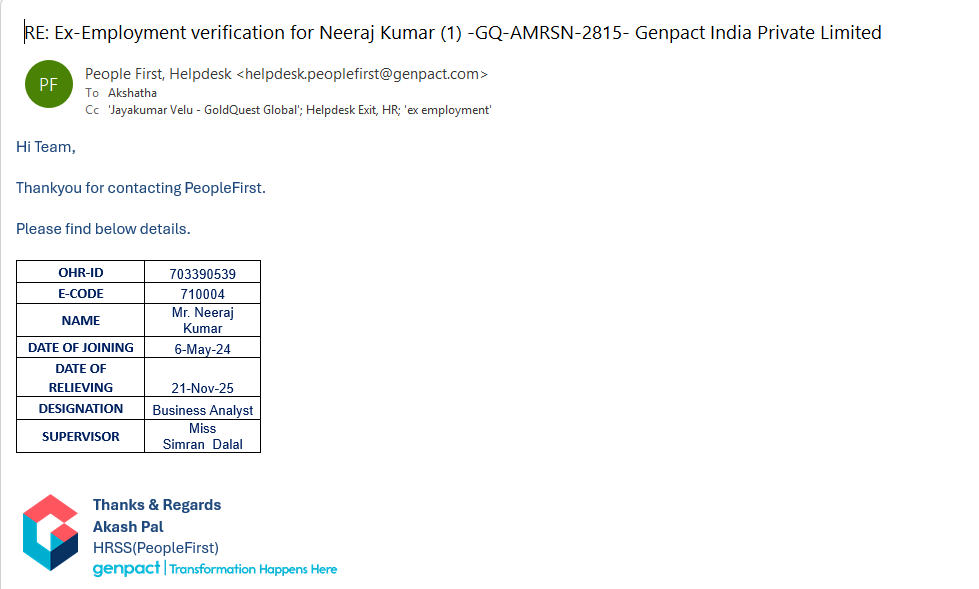Select recipient Akshatha in the To line
The width and height of the screenshot is (979, 589).
[x=132, y=93]
